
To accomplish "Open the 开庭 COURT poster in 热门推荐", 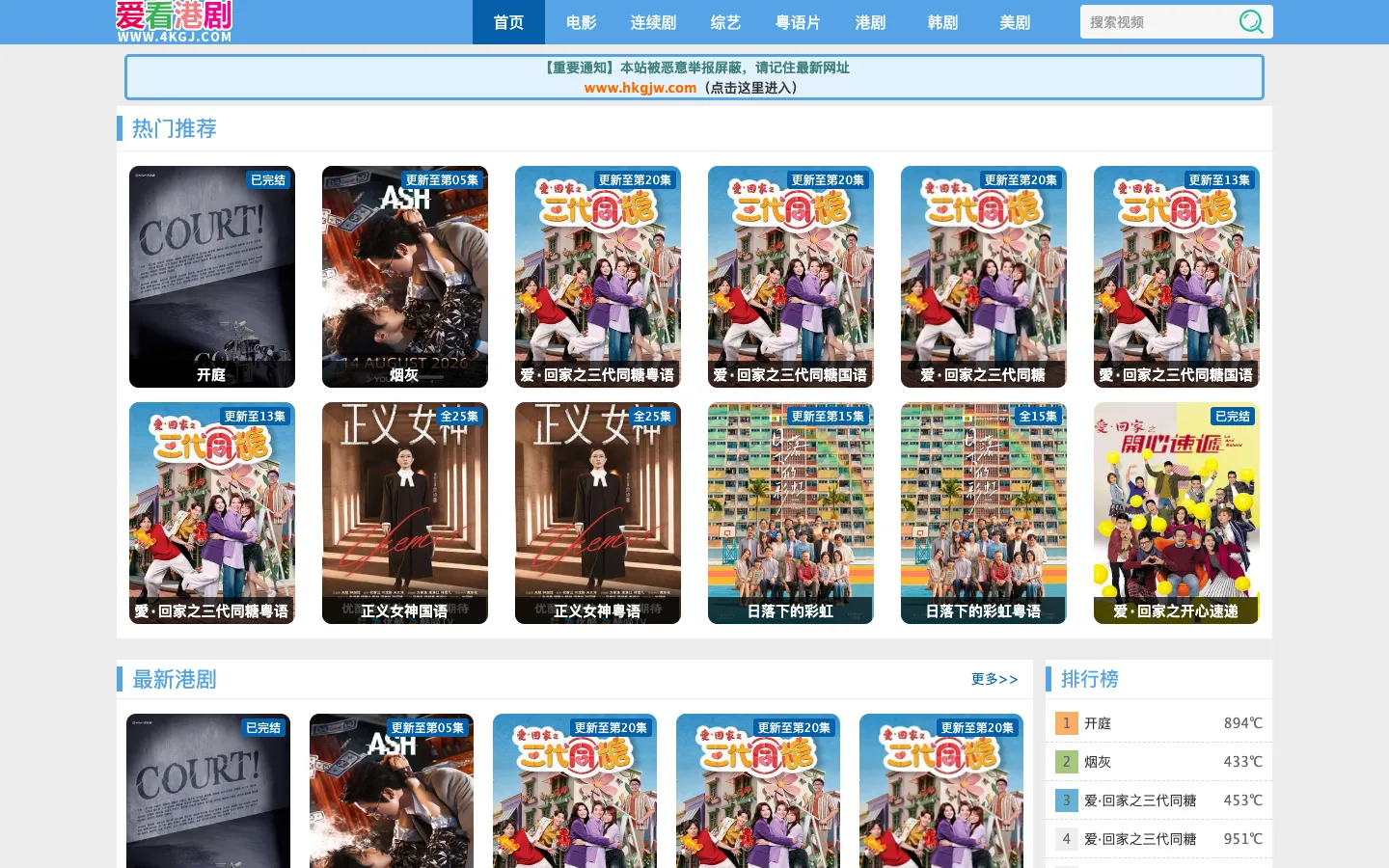I will (212, 277).
